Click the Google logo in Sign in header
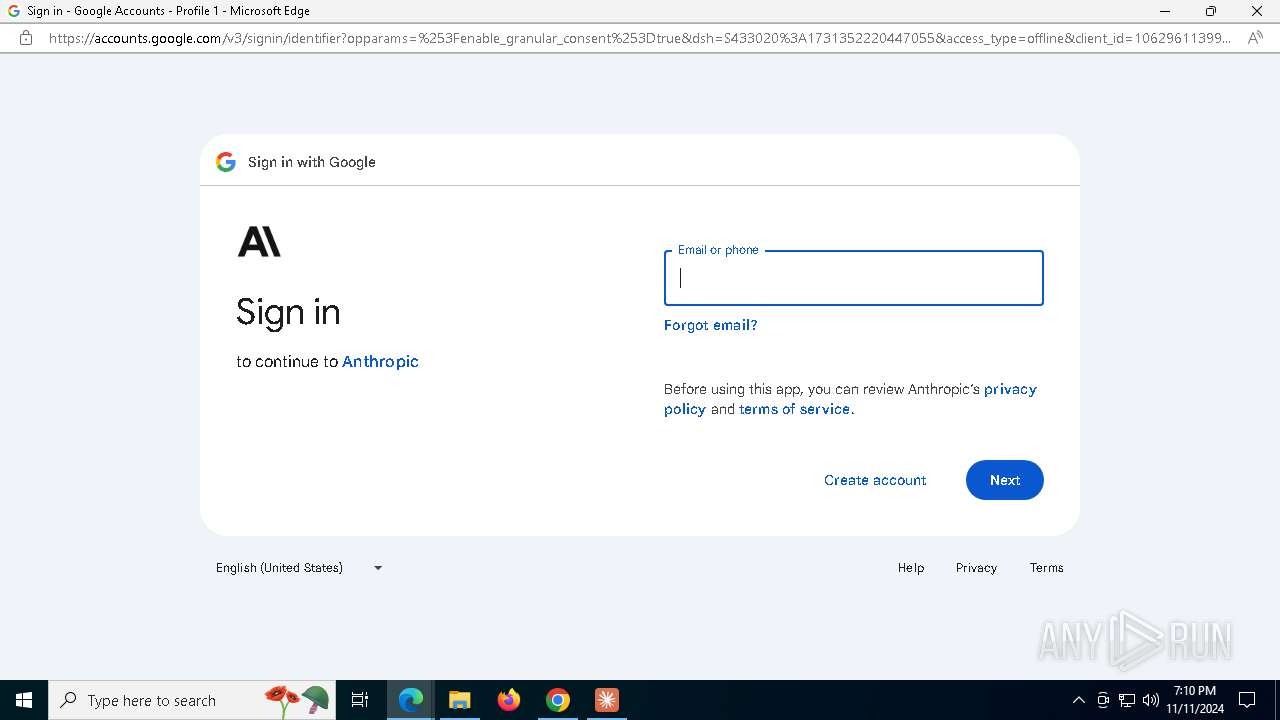Viewport: 1280px width, 720px height. (x=226, y=162)
